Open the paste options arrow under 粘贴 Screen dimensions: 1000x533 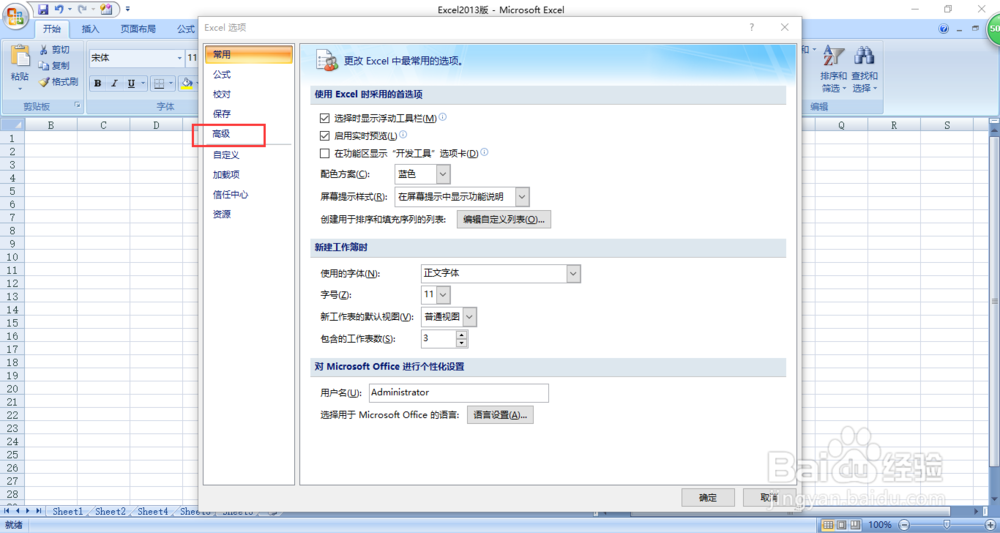(20, 89)
